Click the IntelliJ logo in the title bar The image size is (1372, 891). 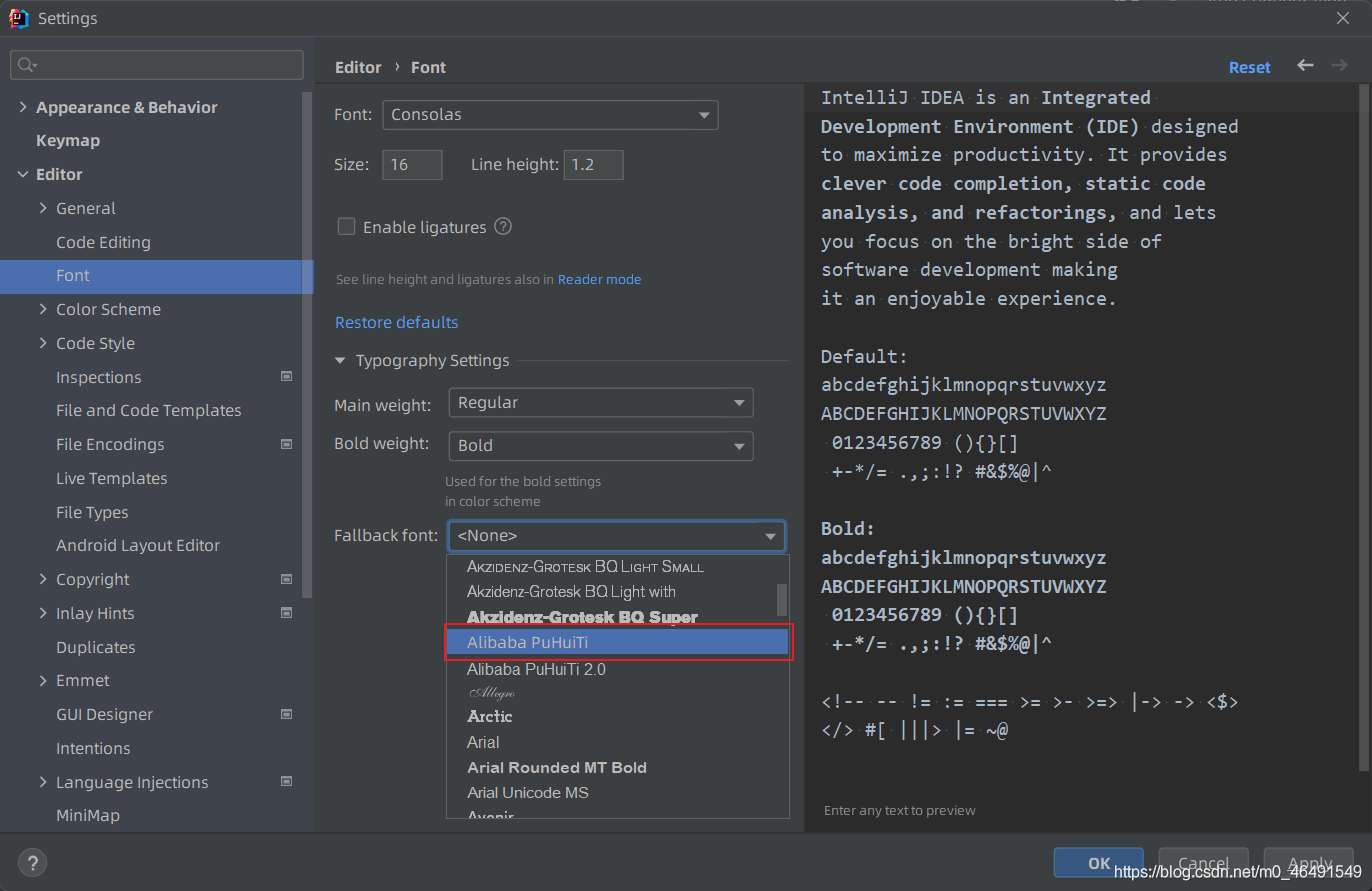click(x=19, y=18)
